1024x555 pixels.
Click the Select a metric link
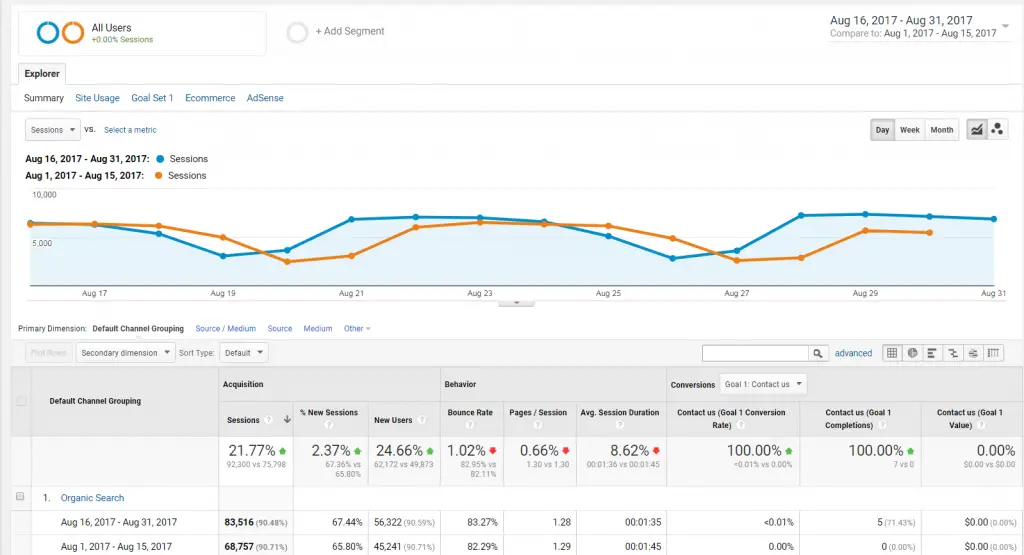(x=130, y=130)
